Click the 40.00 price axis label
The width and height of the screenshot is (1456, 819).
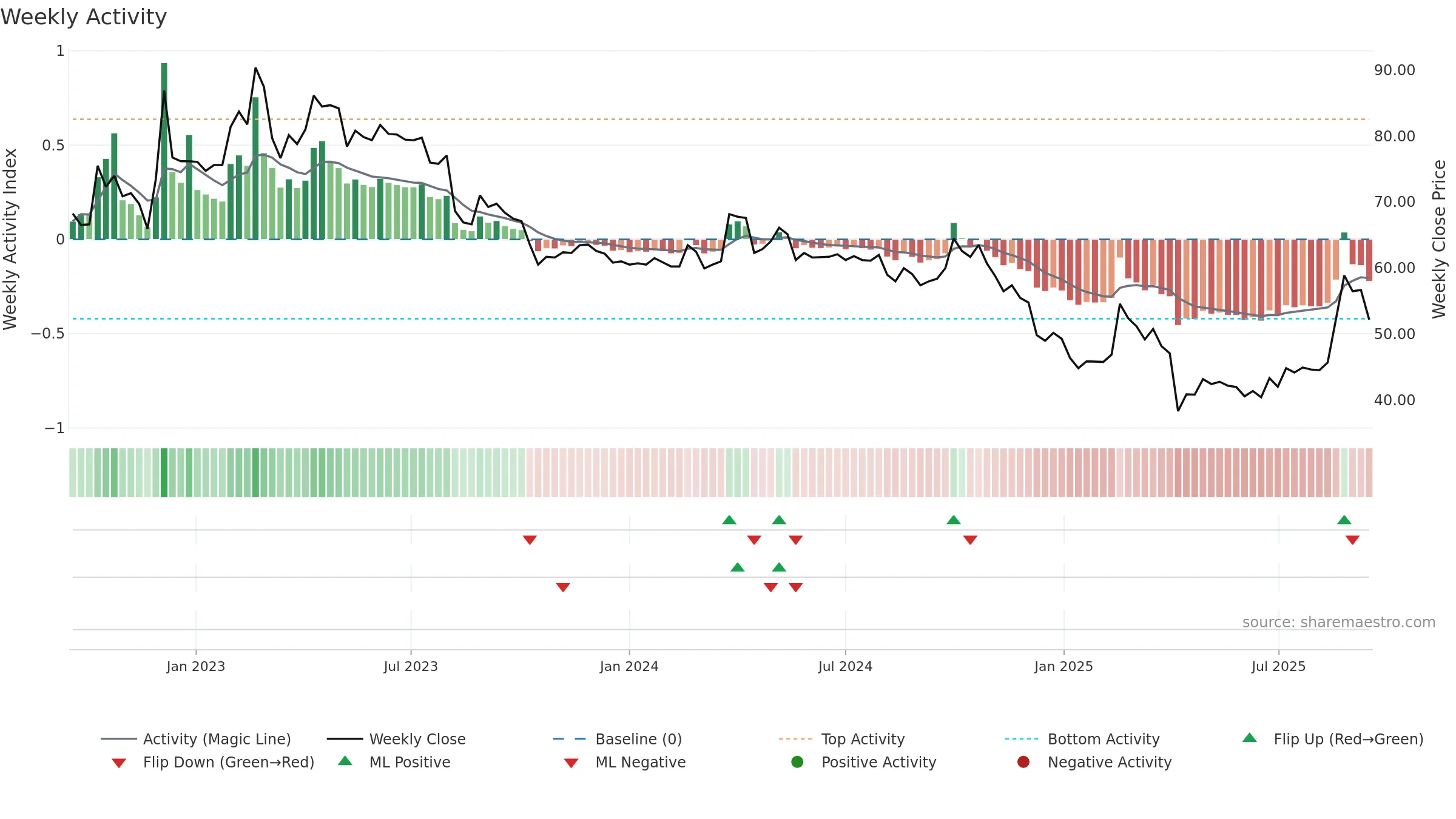click(1395, 400)
